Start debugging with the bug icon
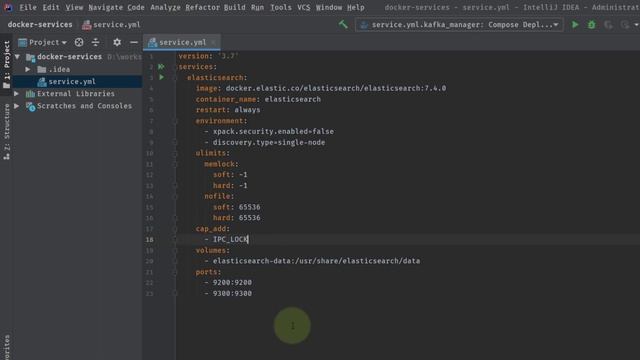This screenshot has width=640, height=360. coord(591,24)
